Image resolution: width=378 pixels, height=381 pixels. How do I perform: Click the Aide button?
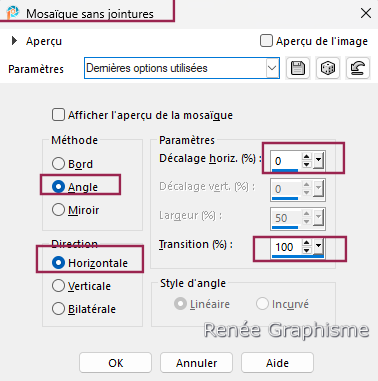[x=277, y=363]
